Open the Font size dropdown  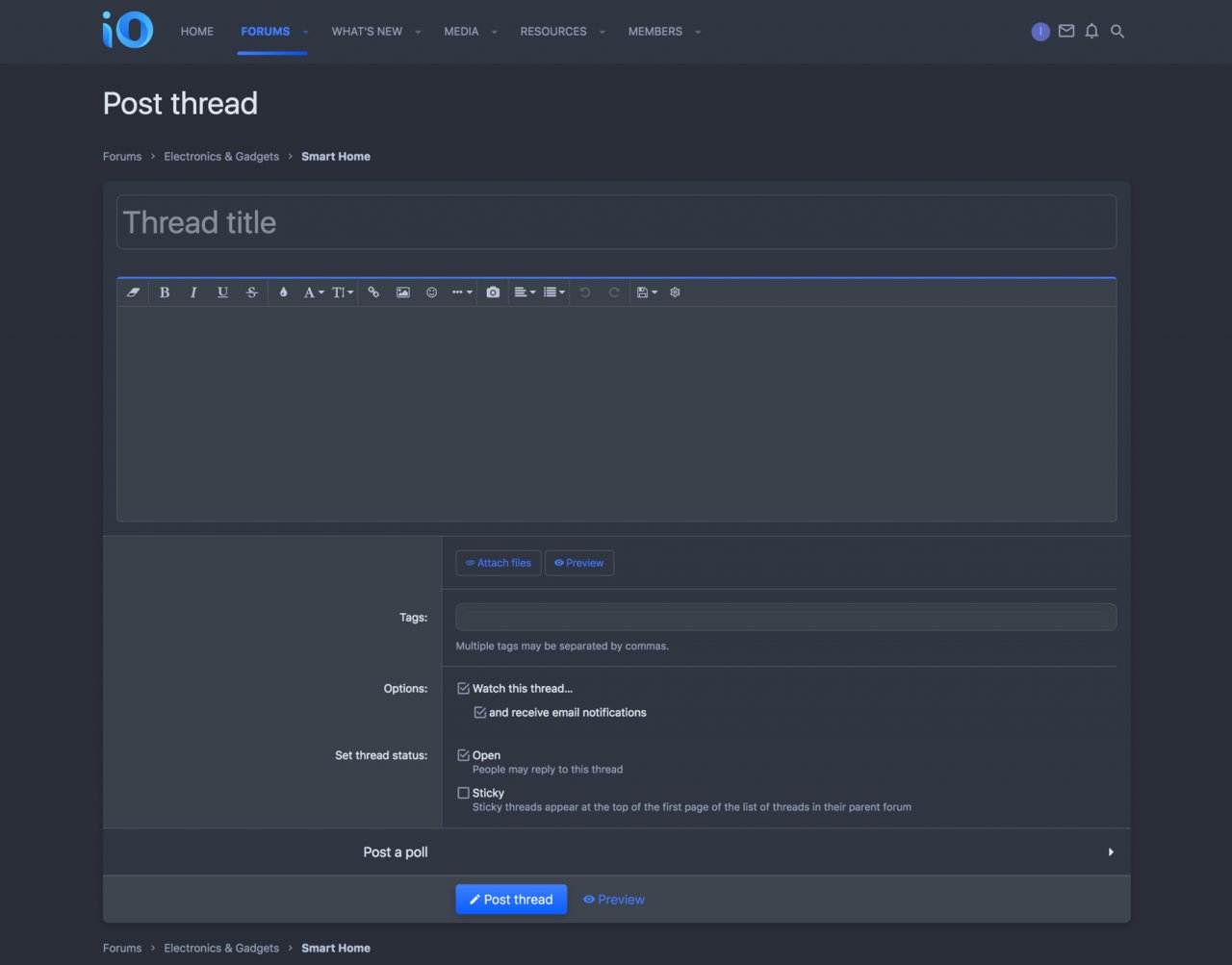pyautogui.click(x=343, y=292)
